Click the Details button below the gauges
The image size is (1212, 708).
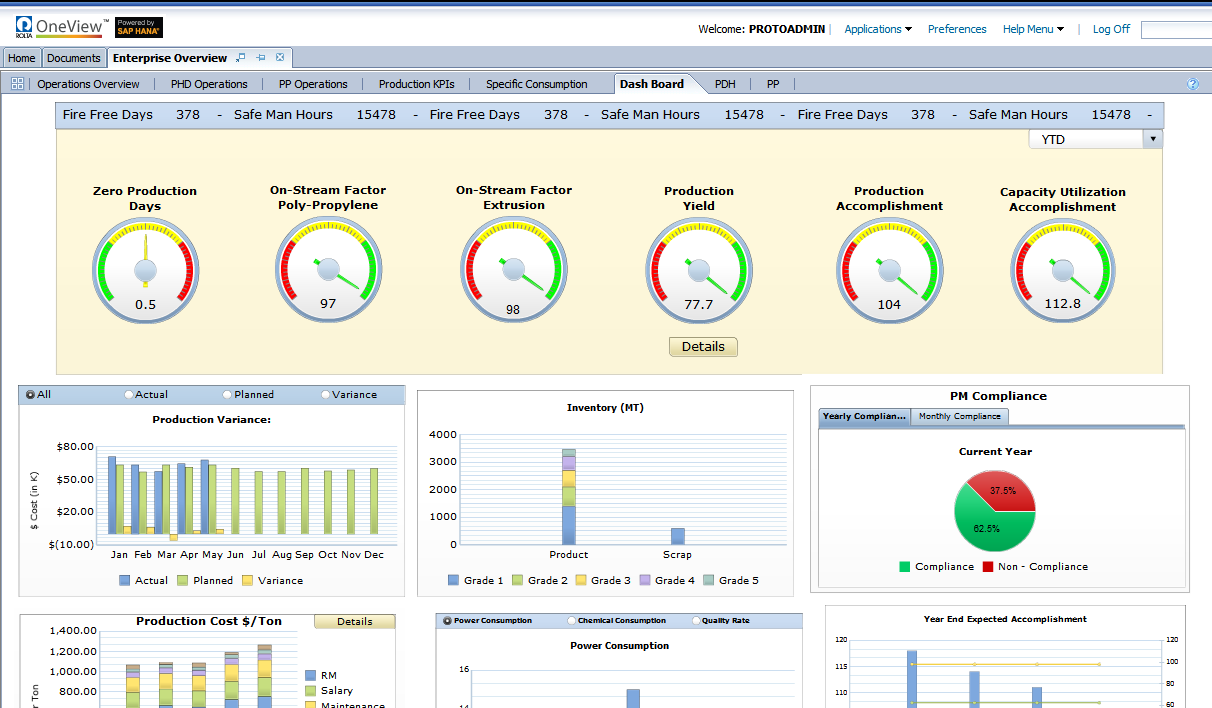(703, 347)
